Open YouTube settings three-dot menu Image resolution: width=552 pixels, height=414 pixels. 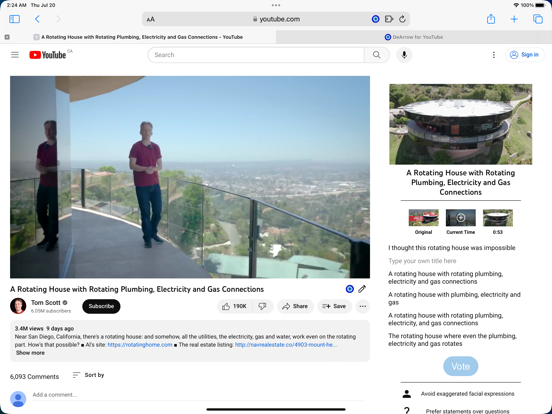494,55
